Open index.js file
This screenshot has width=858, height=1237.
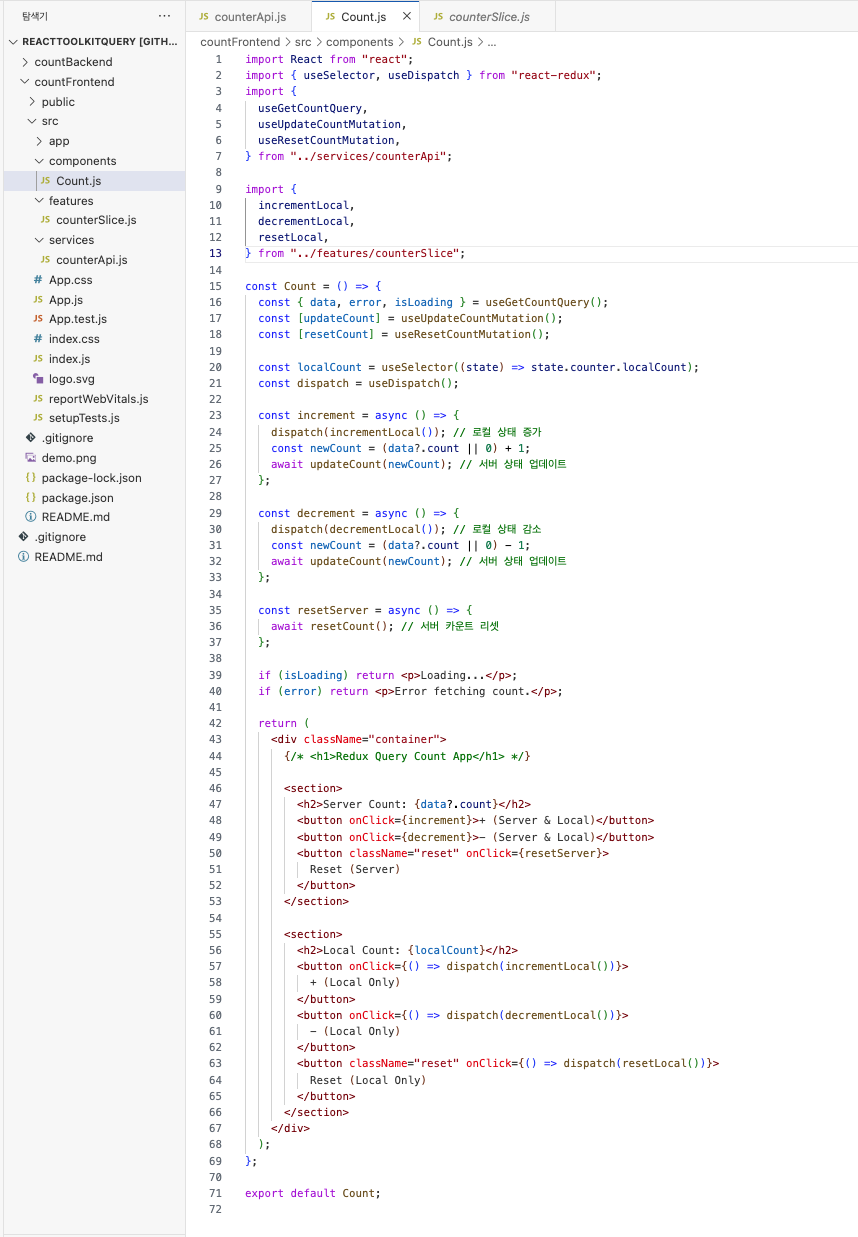(x=94, y=359)
